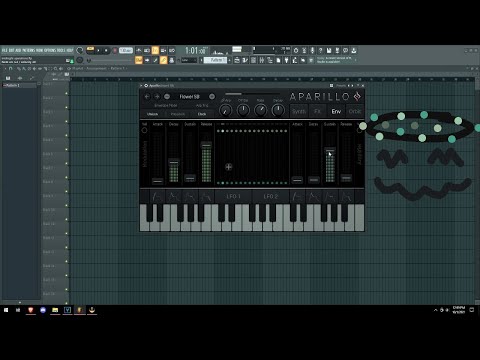Toggle typing keyboard to piano icon
Viewport: 480px width, 360px height.
point(139,60)
